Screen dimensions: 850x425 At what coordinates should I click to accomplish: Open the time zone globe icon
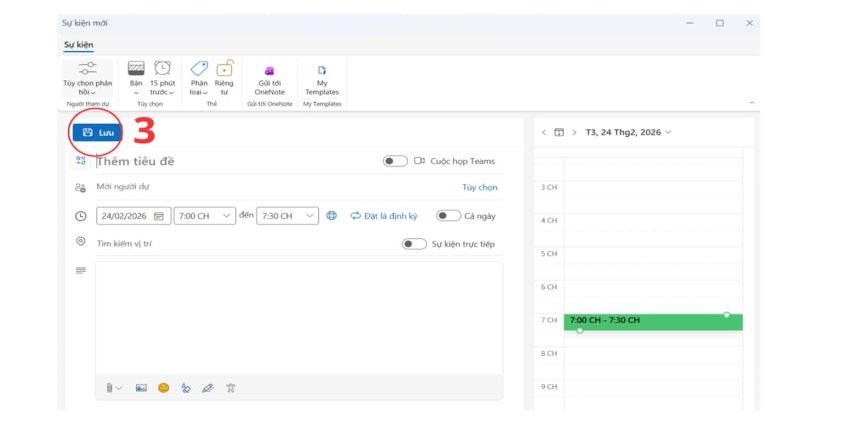tap(331, 216)
